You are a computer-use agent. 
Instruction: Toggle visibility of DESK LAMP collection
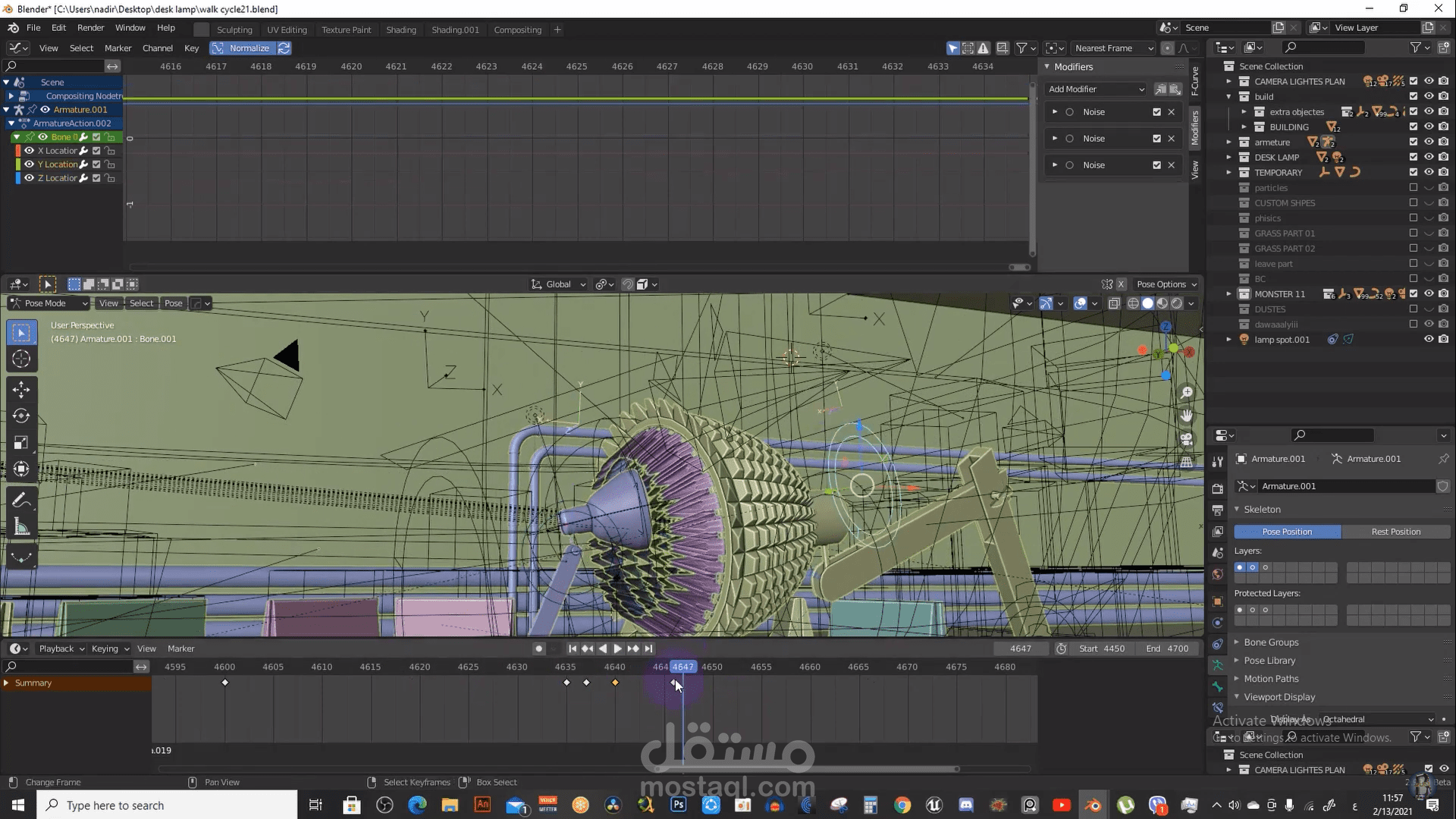coord(1429,157)
